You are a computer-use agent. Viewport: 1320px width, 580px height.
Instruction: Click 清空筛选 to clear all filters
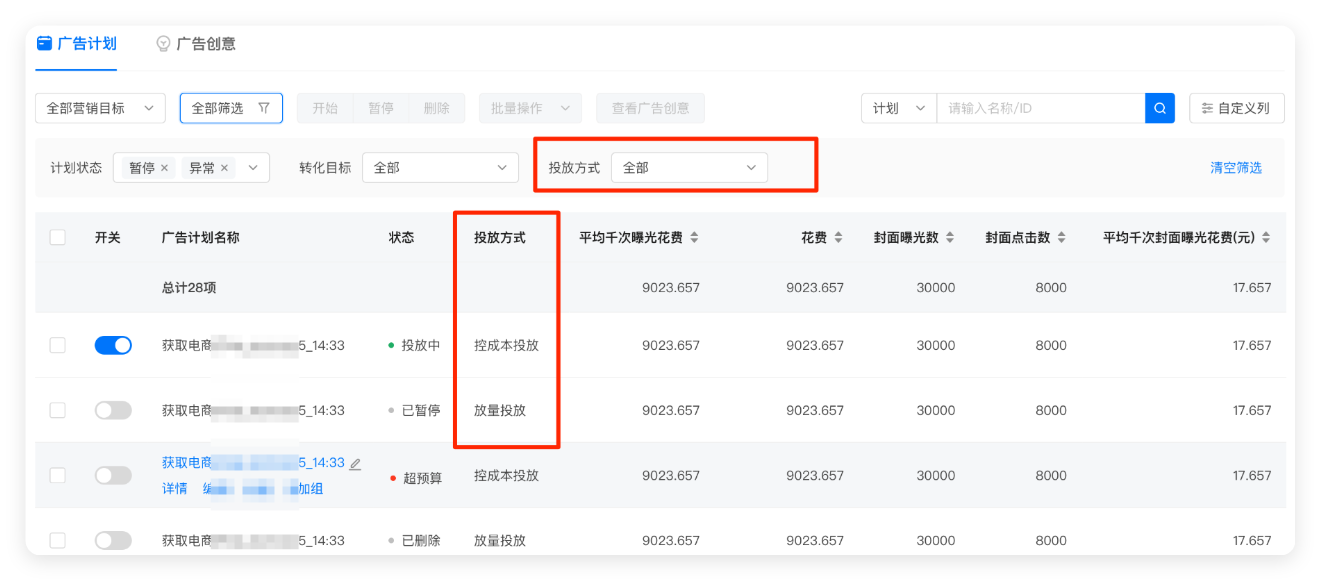(1236, 167)
